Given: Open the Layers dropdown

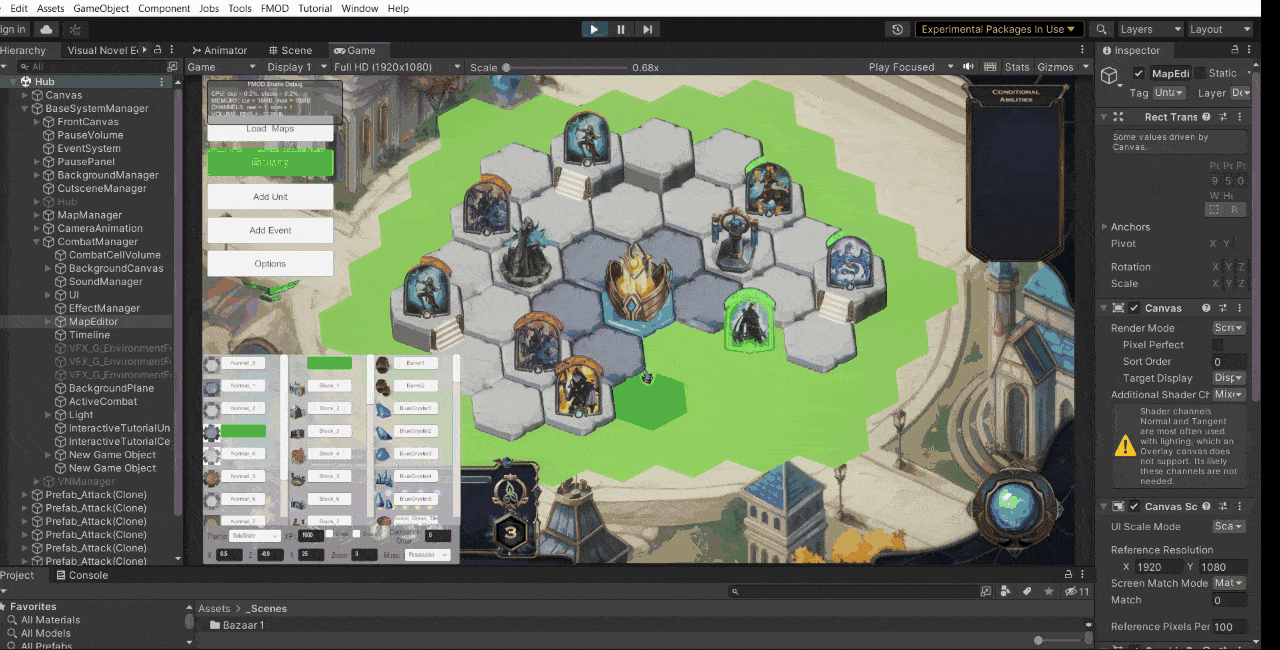Looking at the screenshot, I should 1149,29.
